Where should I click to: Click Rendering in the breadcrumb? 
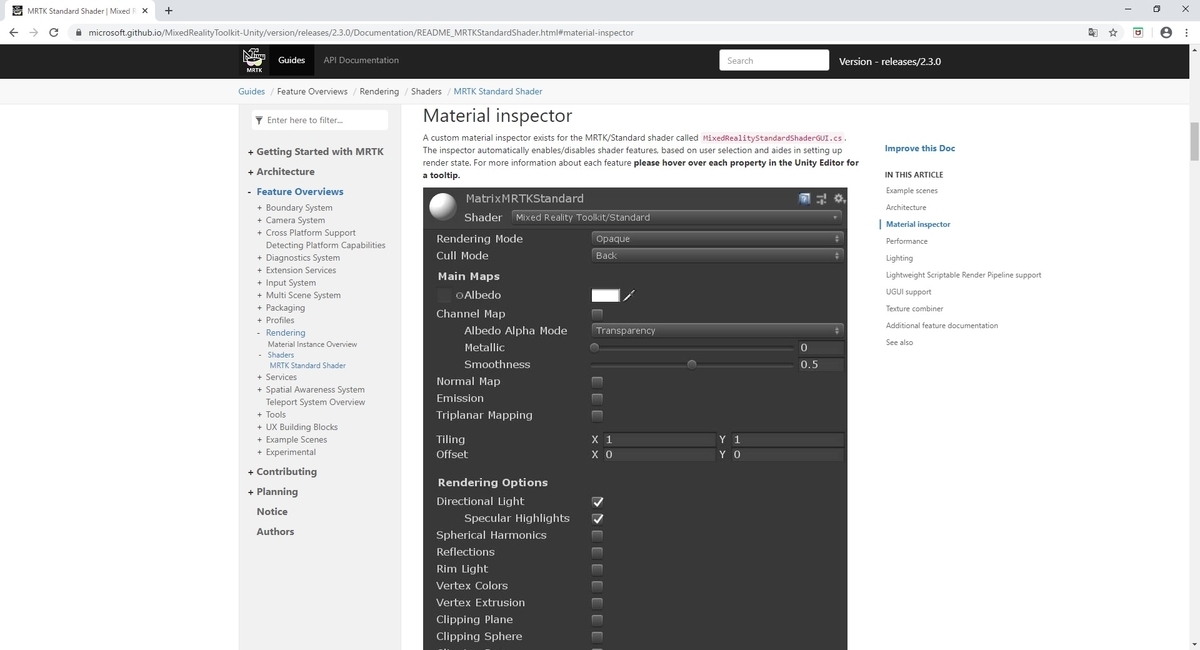[379, 91]
